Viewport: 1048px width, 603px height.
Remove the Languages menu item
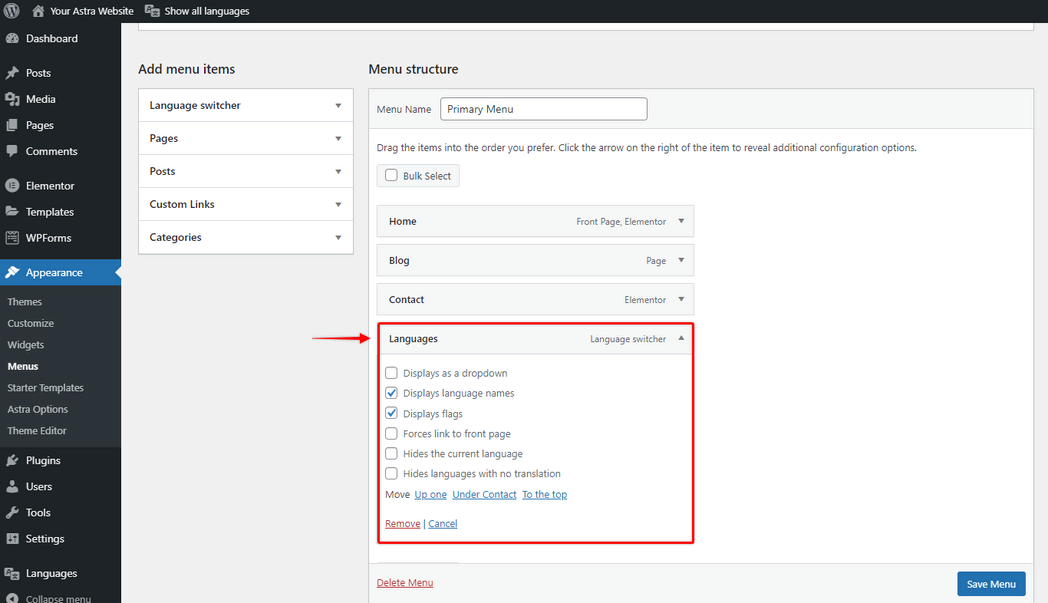click(402, 523)
